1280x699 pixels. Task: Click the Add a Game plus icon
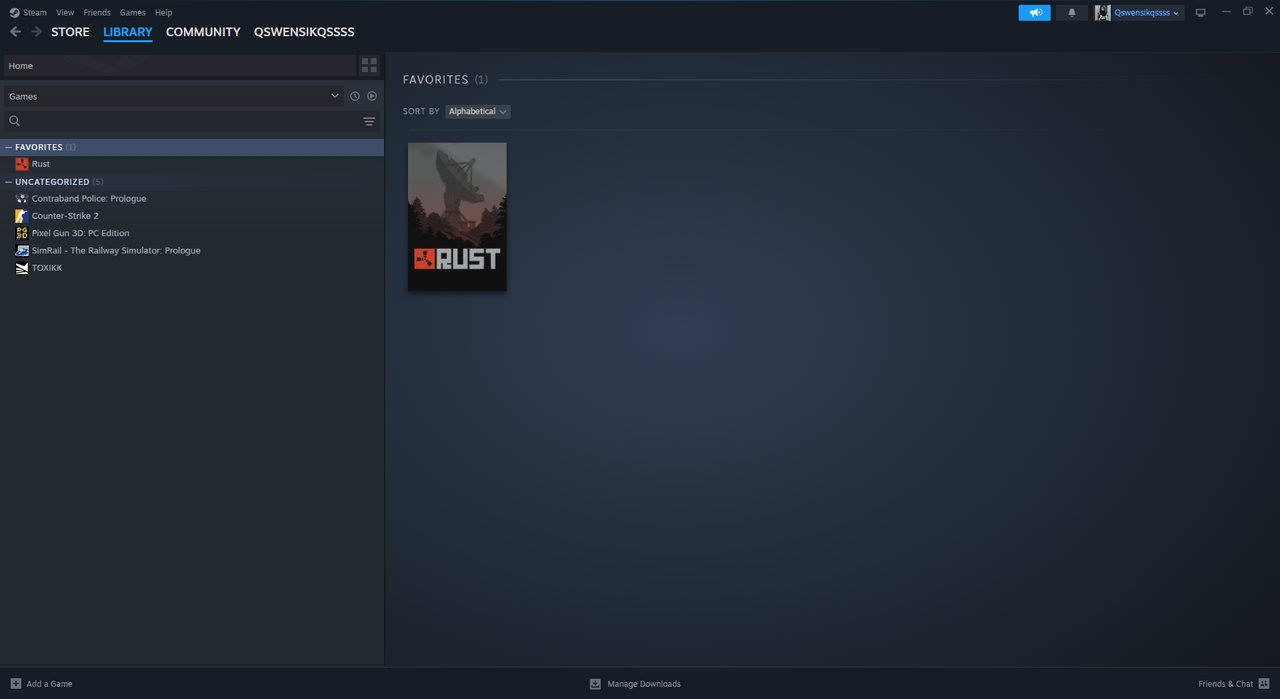[x=15, y=684]
